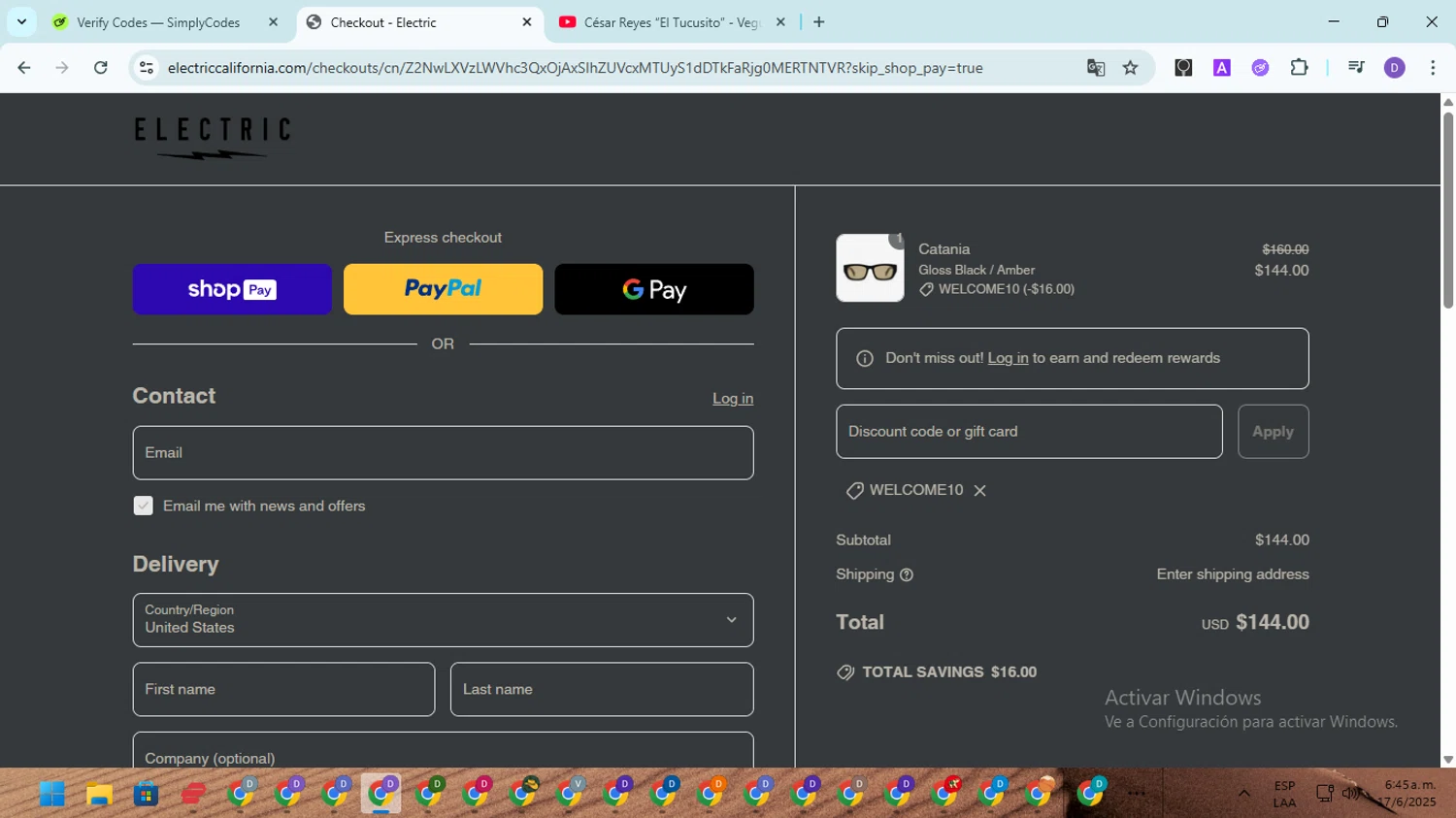Open the media controls icon

pos(1357,68)
